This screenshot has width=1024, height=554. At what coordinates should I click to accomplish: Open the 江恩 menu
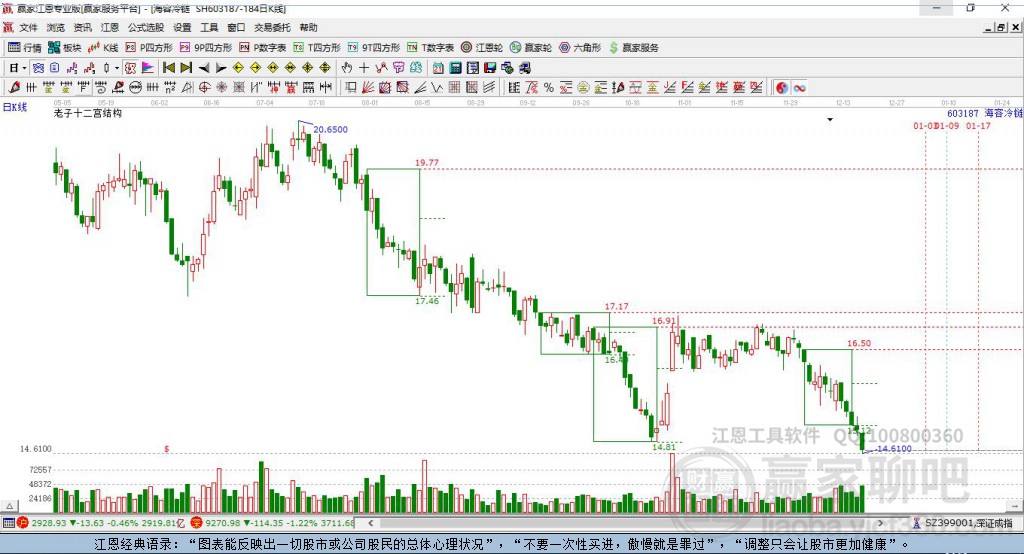coord(110,27)
